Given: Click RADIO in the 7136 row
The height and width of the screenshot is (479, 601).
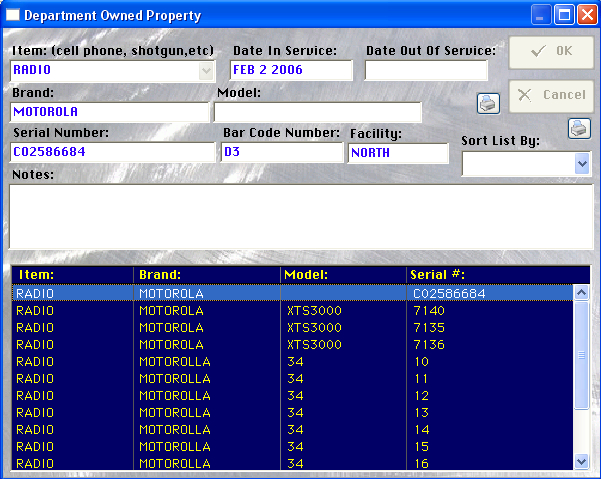Looking at the screenshot, I should (35, 344).
